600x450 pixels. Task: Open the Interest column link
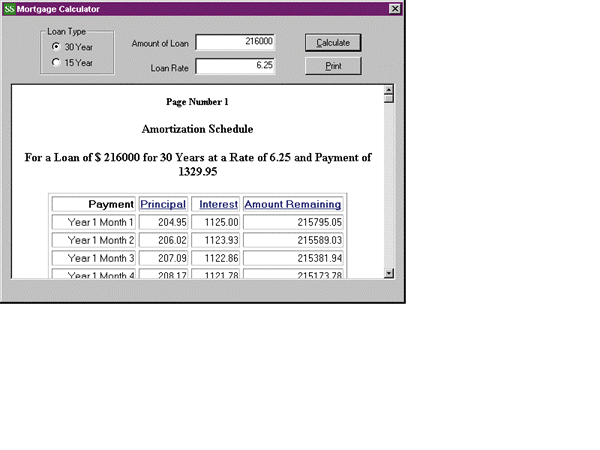pos(218,204)
